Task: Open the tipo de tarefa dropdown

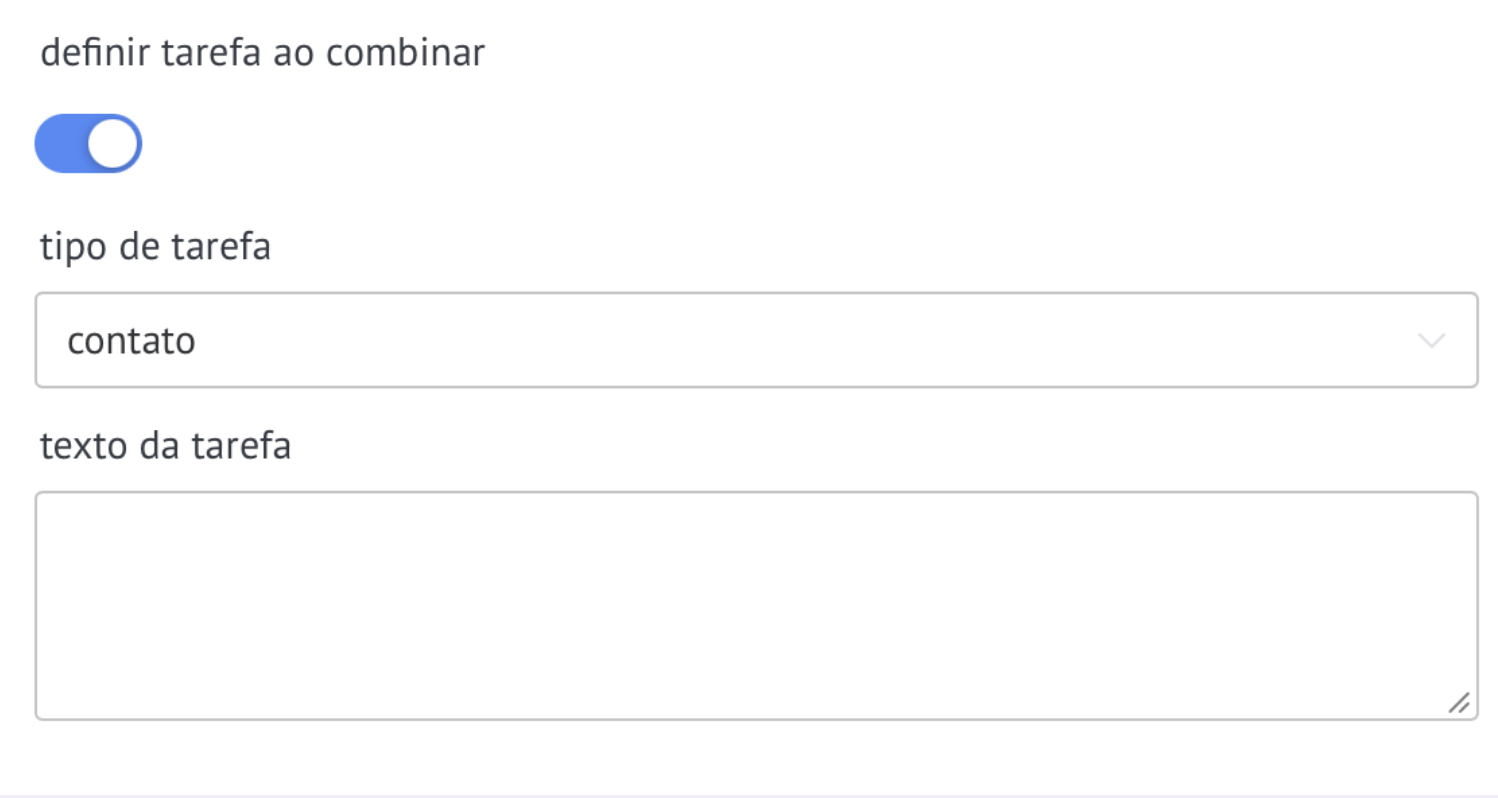Action: tap(756, 340)
